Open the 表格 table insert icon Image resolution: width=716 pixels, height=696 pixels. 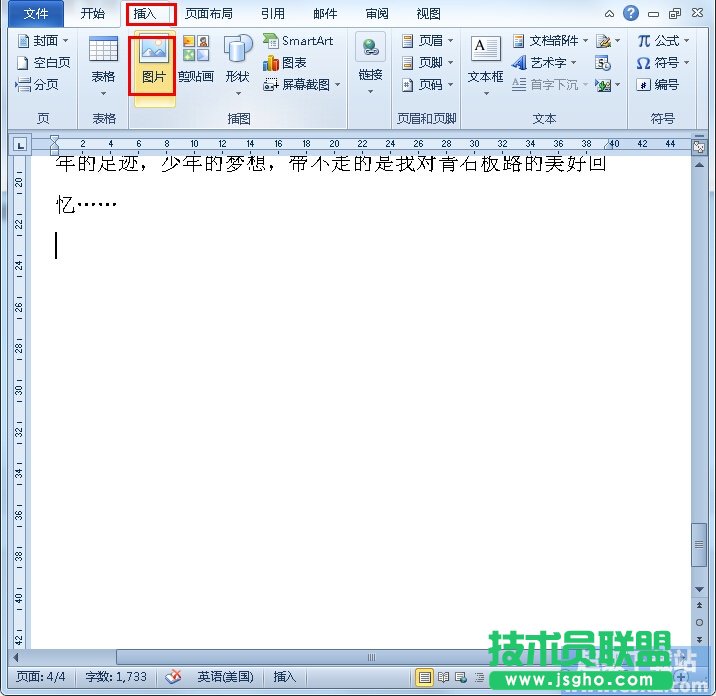click(x=103, y=49)
